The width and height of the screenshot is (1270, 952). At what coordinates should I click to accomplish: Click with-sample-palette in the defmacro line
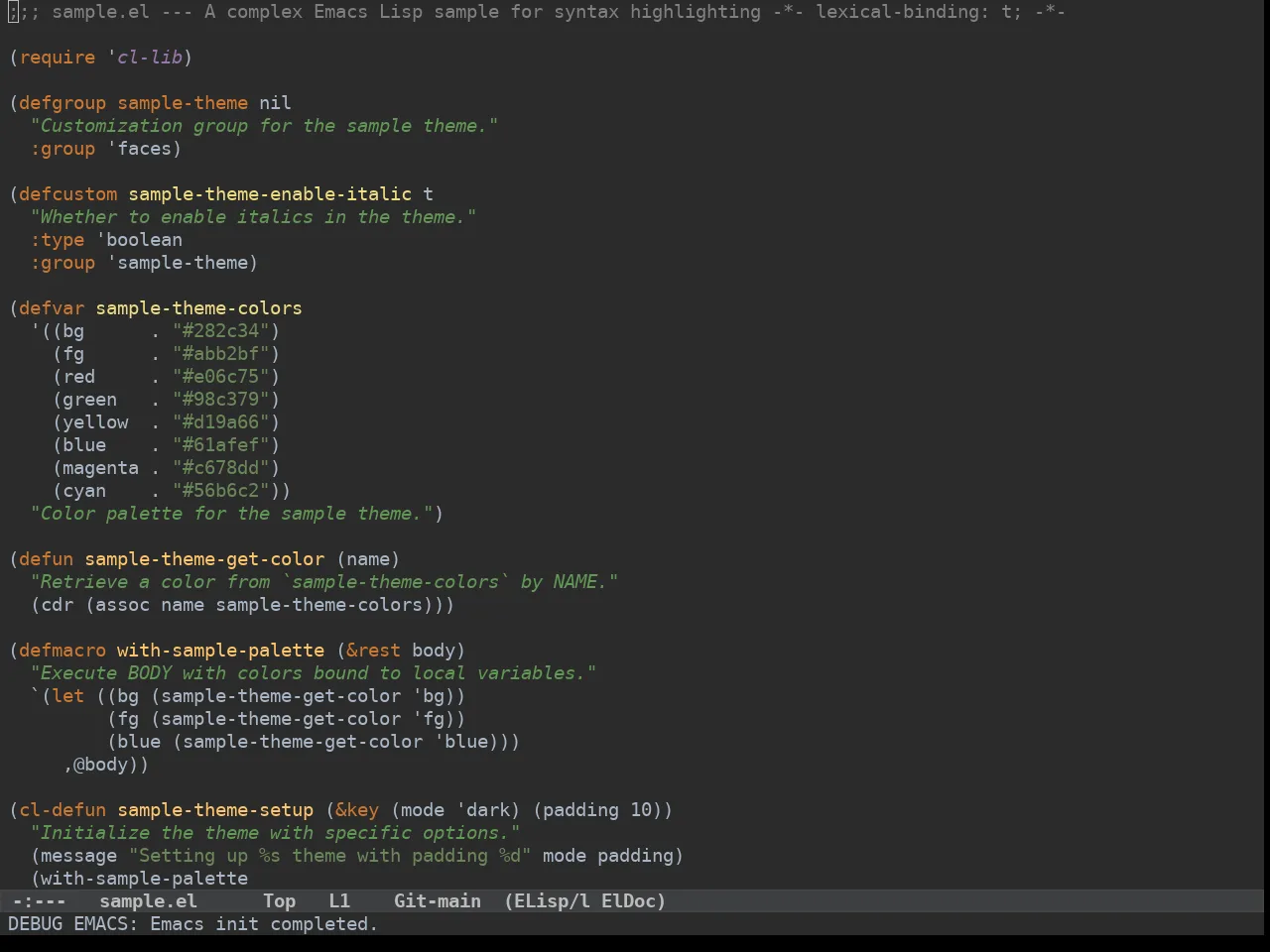(220, 651)
